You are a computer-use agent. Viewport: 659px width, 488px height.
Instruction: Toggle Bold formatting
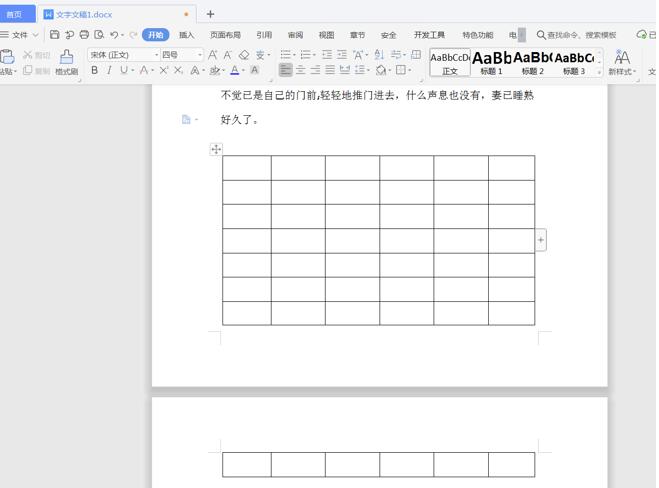coord(95,70)
